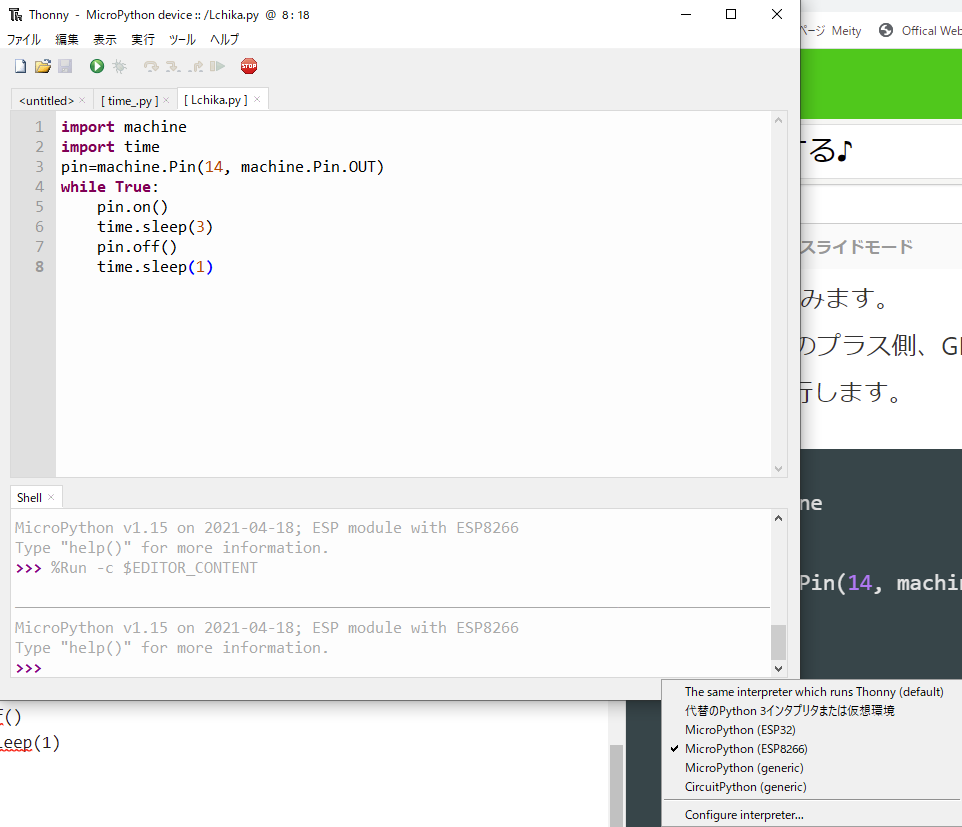962x827 pixels.
Task: Close the Shell panel tab
Action: coord(51,497)
